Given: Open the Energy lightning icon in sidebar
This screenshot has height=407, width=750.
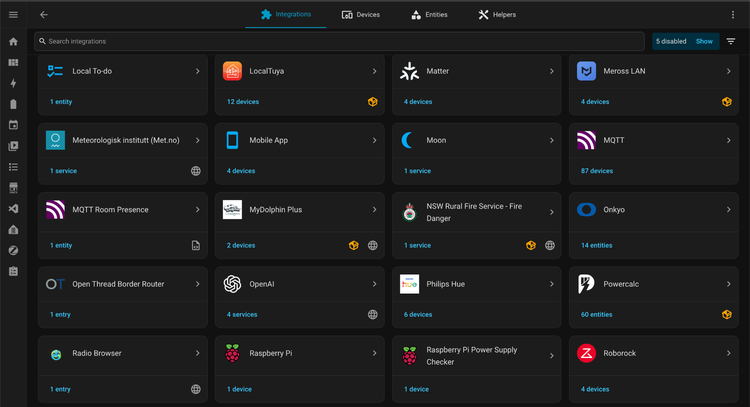Looking at the screenshot, I should pos(13,83).
